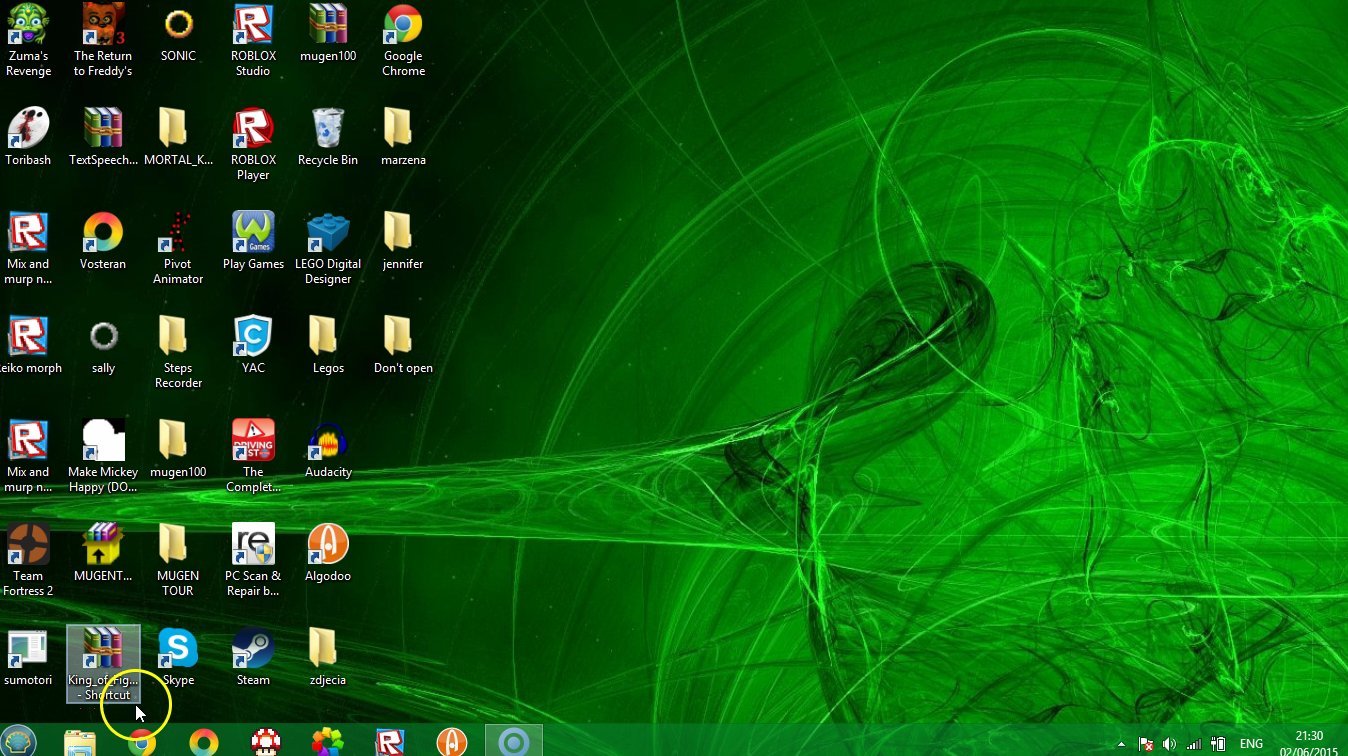Check the battery power tray icon
The width and height of the screenshot is (1348, 756).
[1218, 744]
